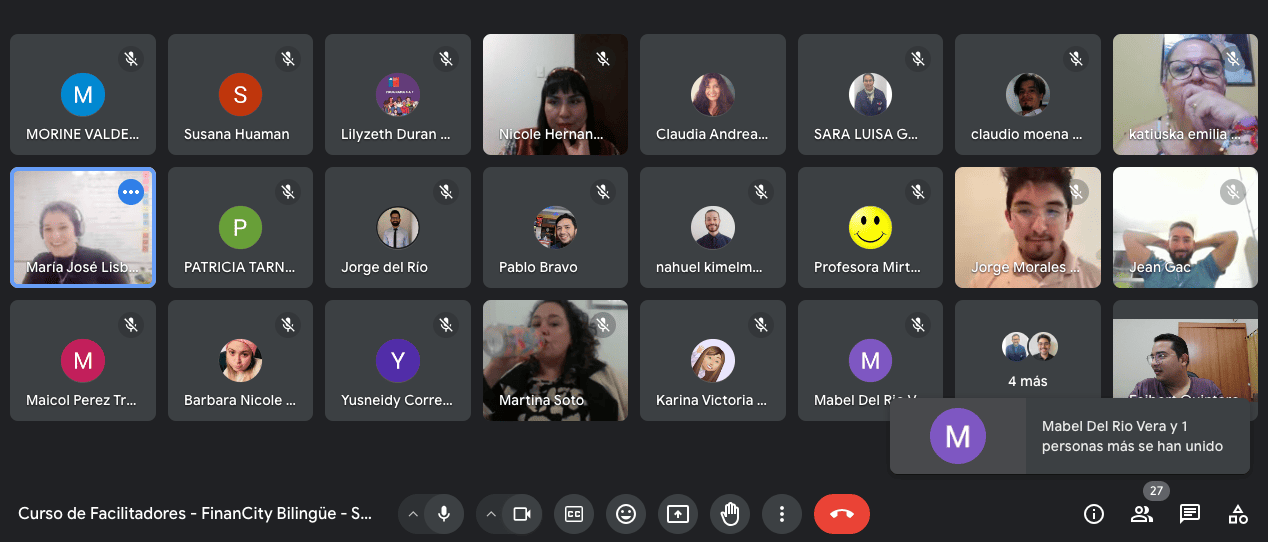This screenshot has height=542, width=1268.
Task: Open the three-dot more options menu
Action: (x=782, y=514)
